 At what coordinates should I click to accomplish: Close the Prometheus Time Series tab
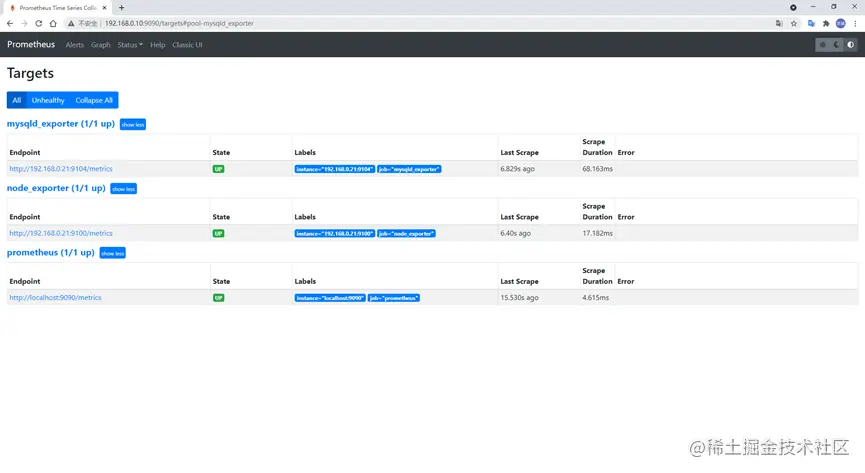[x=104, y=8]
